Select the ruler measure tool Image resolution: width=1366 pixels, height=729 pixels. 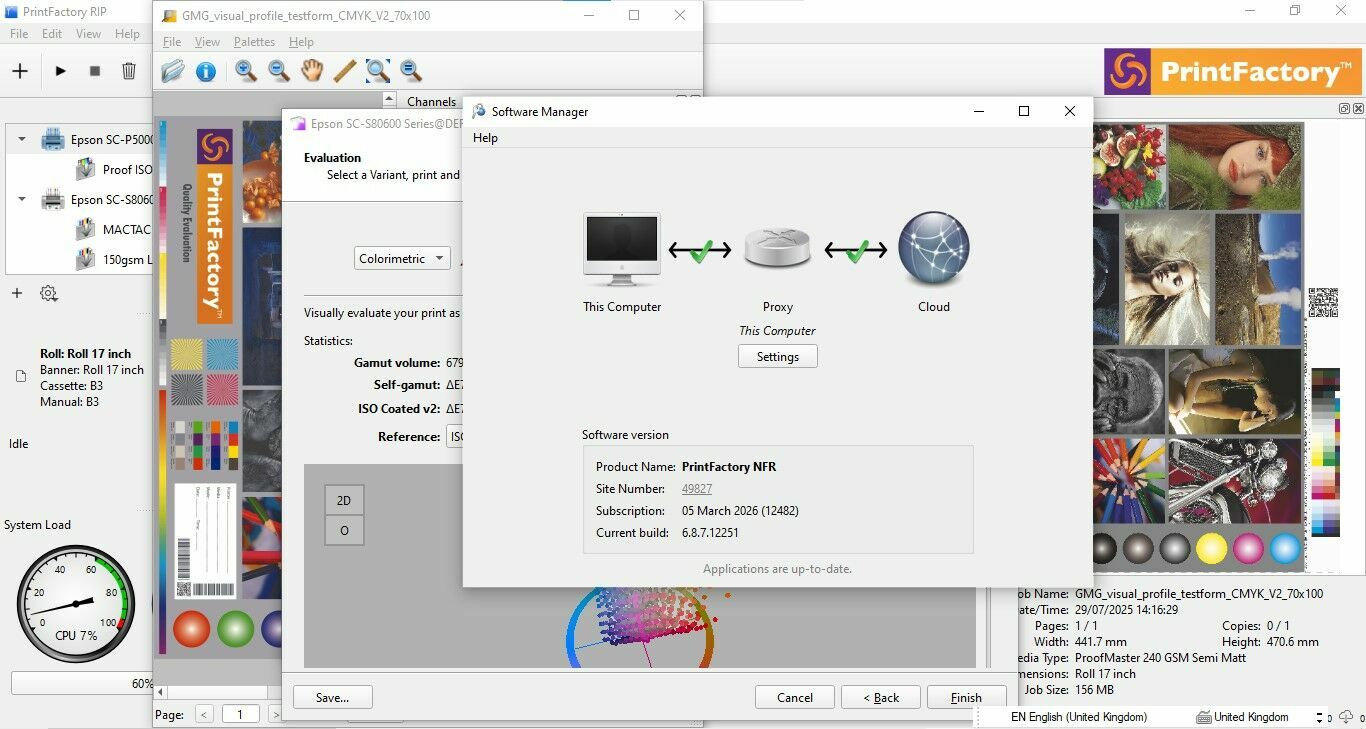[344, 71]
